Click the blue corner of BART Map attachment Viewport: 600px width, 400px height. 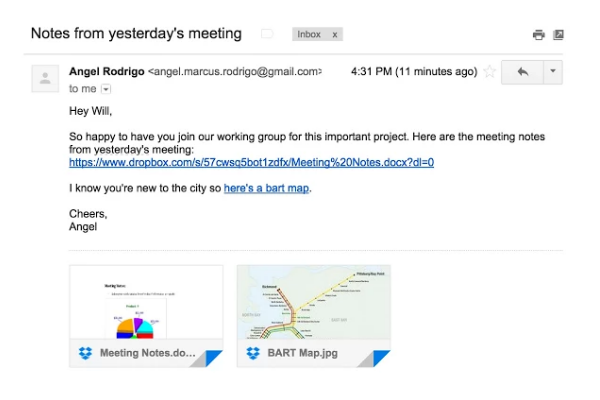point(381,358)
